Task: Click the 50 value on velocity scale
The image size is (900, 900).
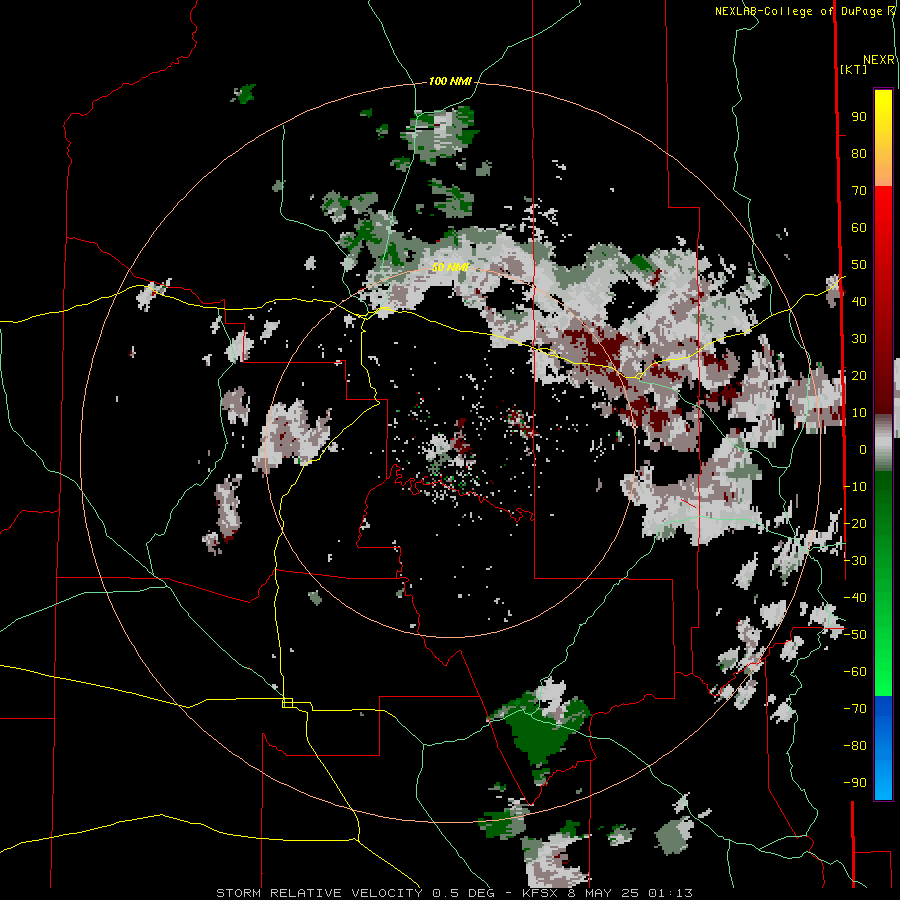Action: pos(859,265)
